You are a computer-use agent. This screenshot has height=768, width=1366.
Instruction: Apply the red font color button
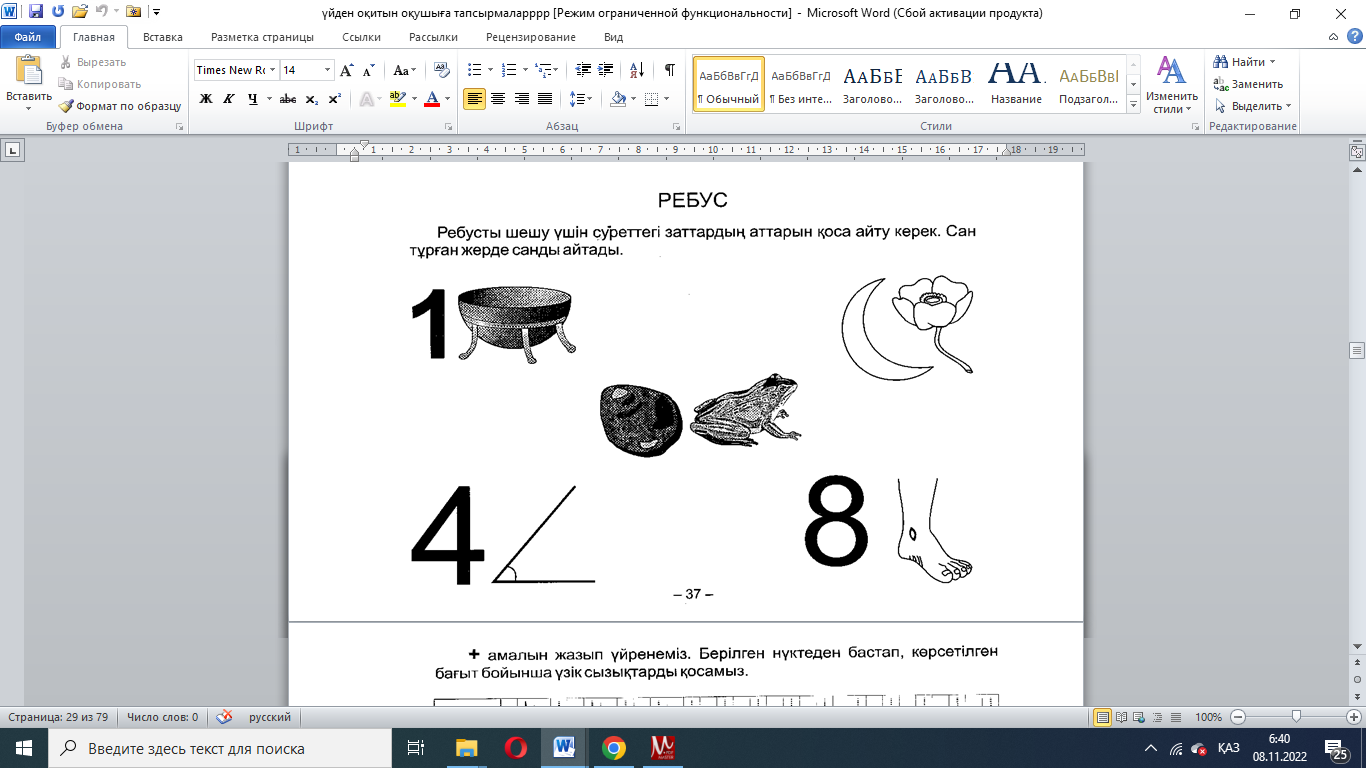click(432, 99)
